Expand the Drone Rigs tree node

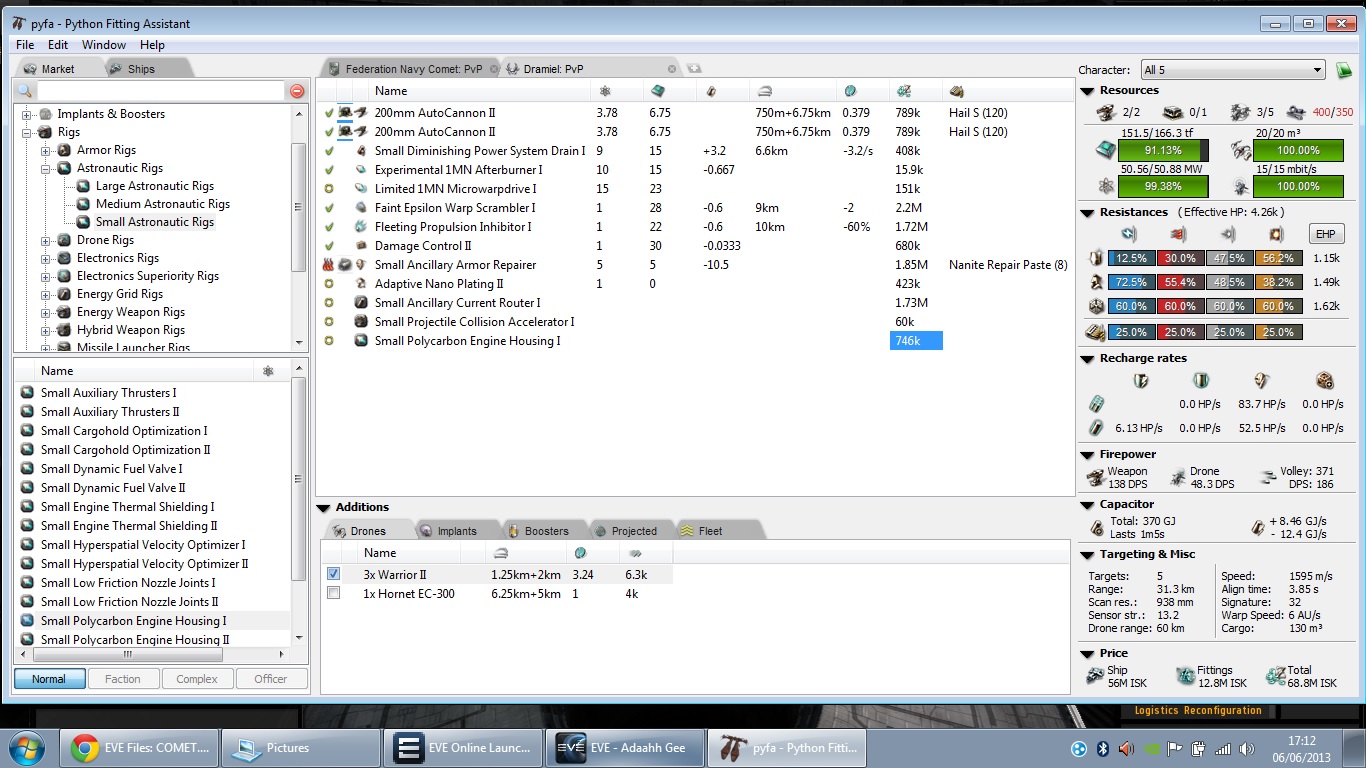tap(46, 240)
